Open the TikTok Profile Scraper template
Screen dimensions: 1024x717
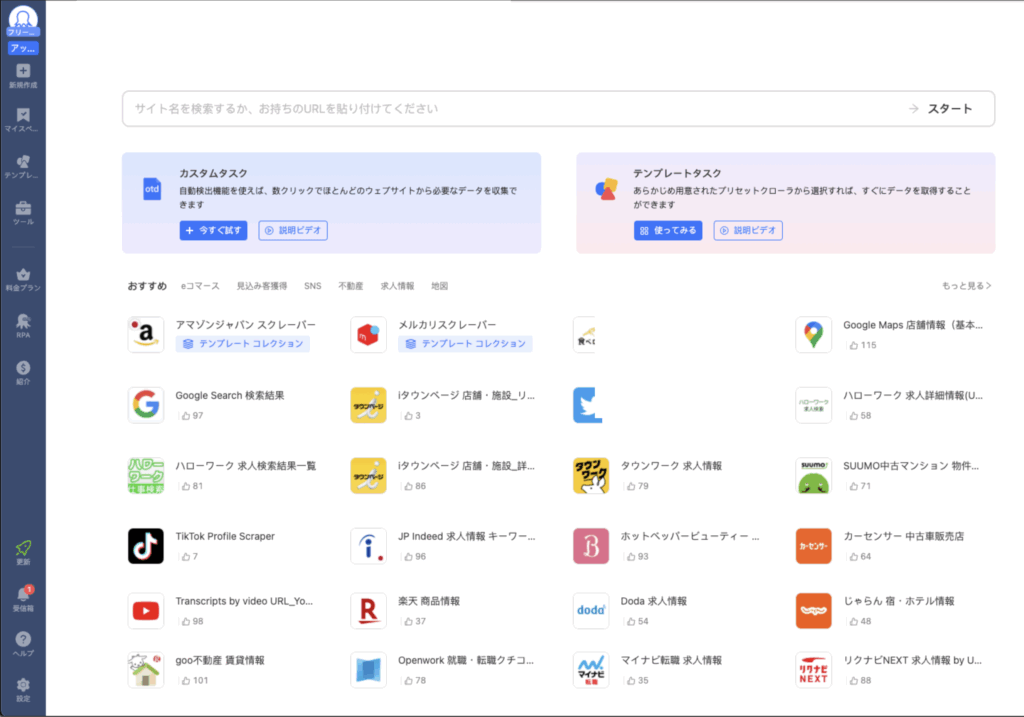tap(224, 537)
